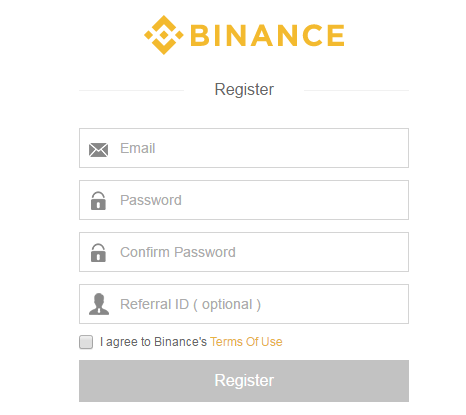Image resolution: width=466 pixels, height=415 pixels.
Task: Click the divider line left of Register heading
Action: click(x=131, y=90)
